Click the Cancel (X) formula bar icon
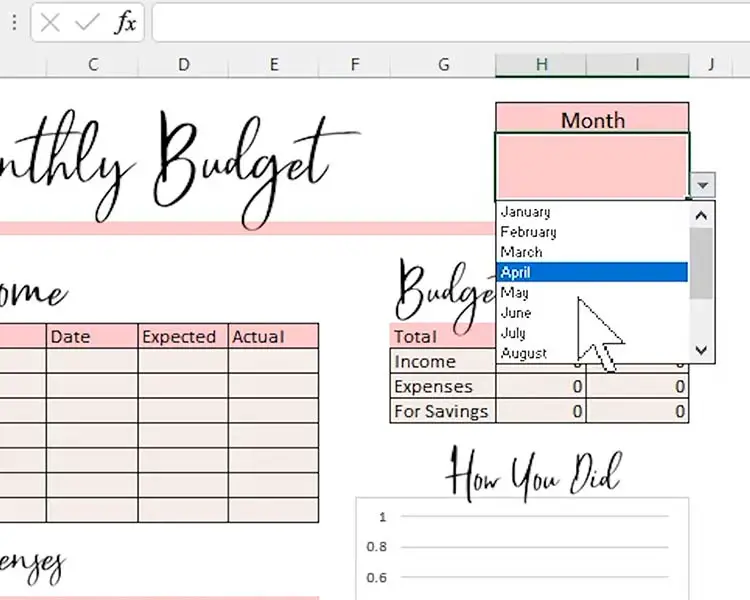This screenshot has width=750, height=600. (50, 22)
